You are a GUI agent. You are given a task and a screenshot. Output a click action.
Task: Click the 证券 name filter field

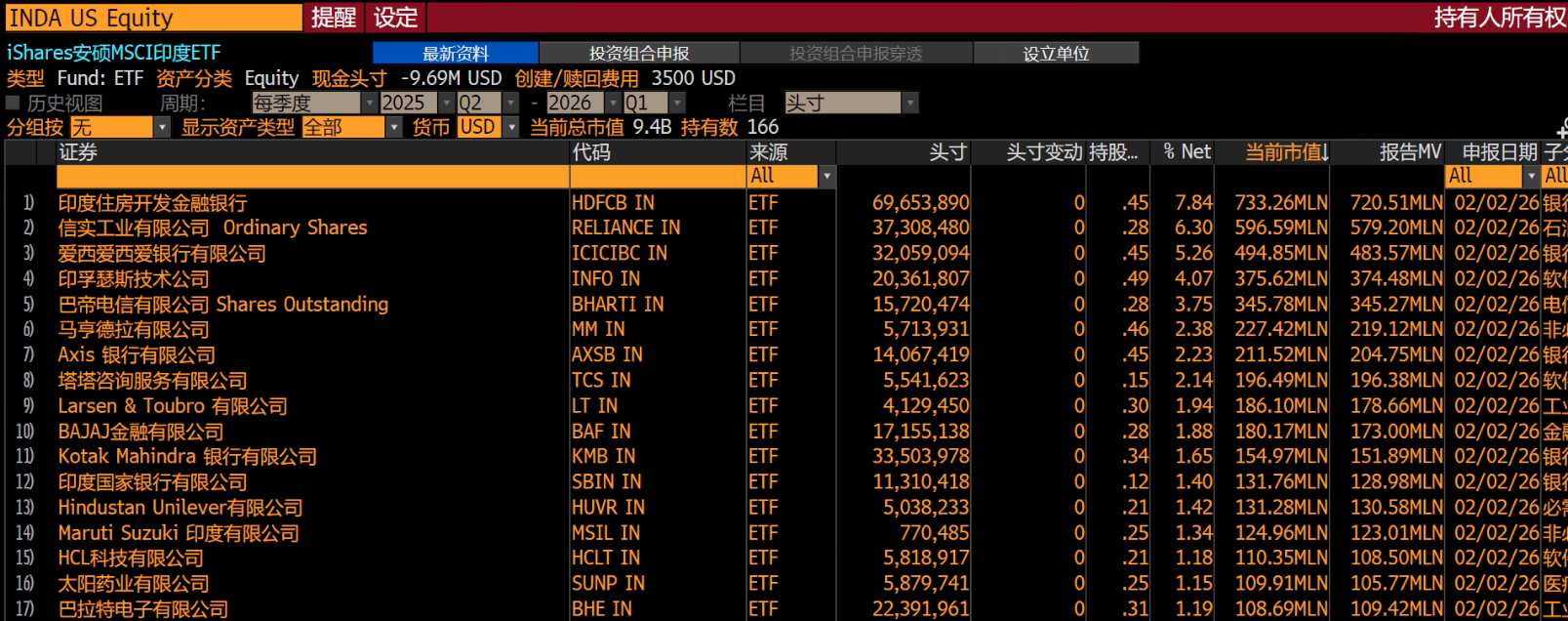point(312,176)
